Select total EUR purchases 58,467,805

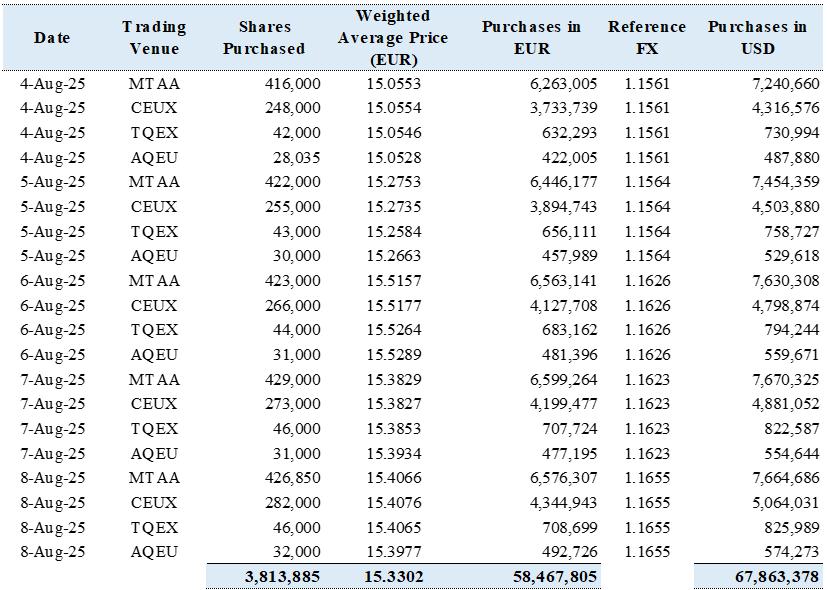[548, 577]
